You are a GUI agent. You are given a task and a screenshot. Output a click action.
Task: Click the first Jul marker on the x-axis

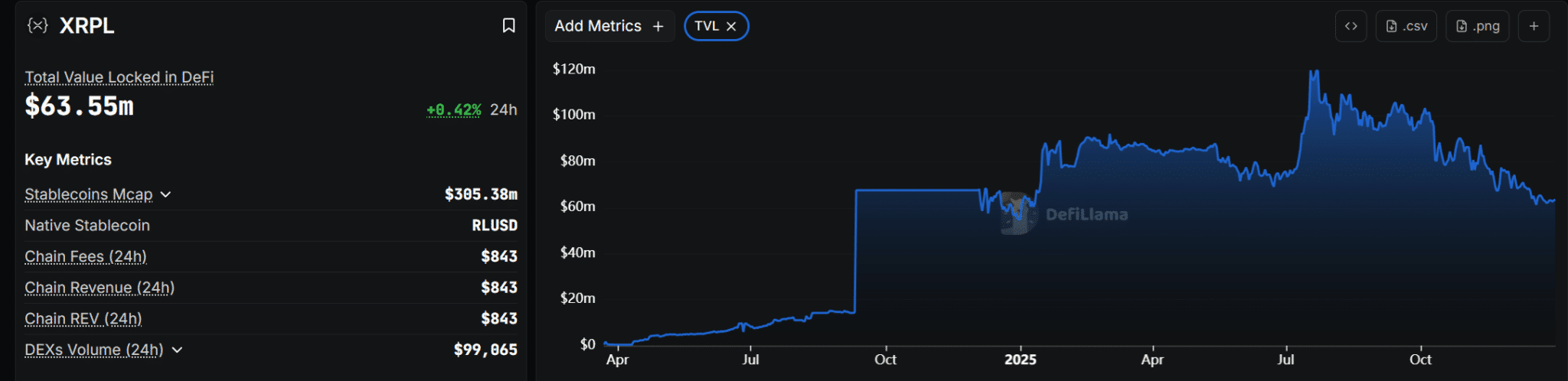click(750, 360)
